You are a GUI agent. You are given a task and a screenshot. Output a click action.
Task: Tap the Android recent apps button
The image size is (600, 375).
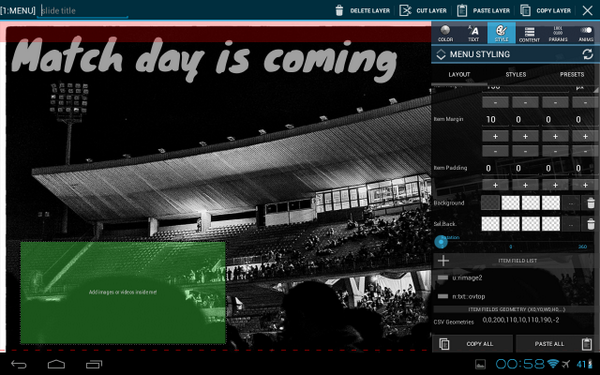(x=94, y=365)
